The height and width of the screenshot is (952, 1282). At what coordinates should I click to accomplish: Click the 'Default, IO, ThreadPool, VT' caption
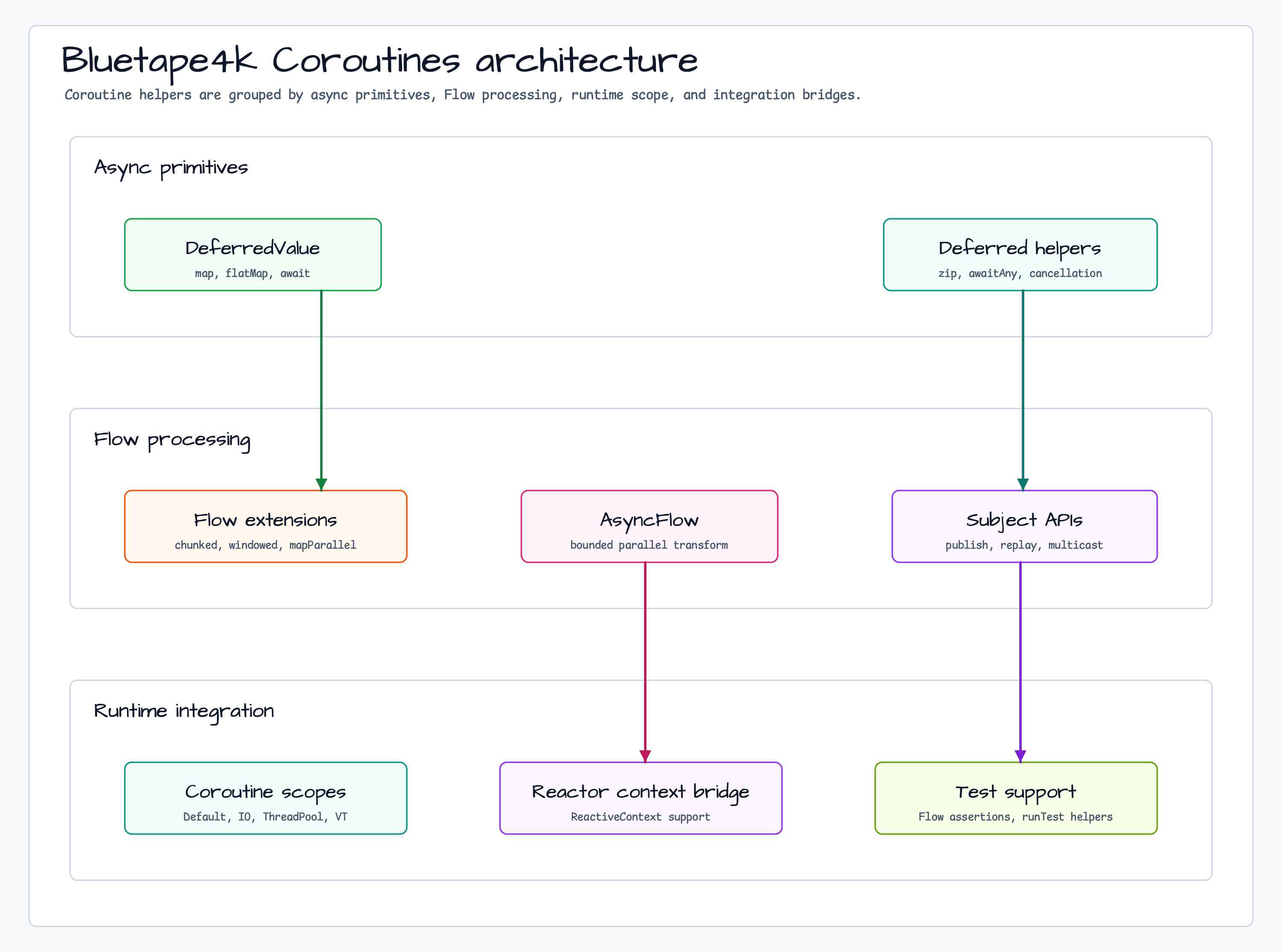coord(266,817)
